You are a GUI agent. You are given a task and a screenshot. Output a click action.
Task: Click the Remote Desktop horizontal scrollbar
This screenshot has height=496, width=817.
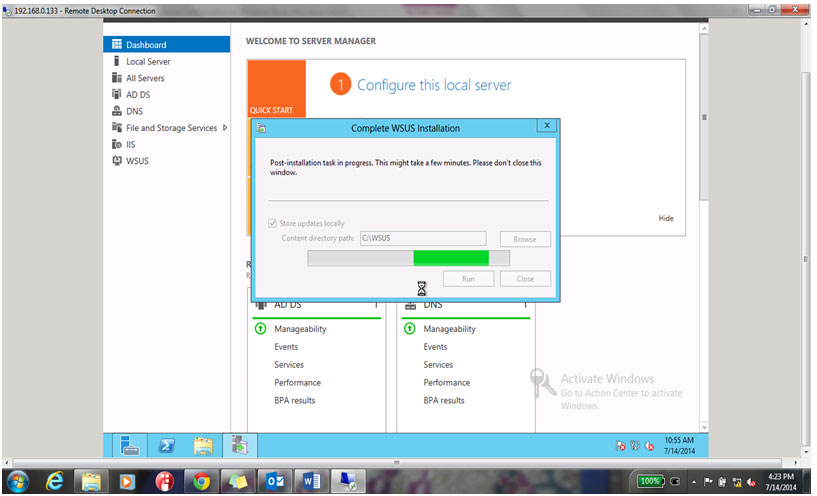click(397, 462)
